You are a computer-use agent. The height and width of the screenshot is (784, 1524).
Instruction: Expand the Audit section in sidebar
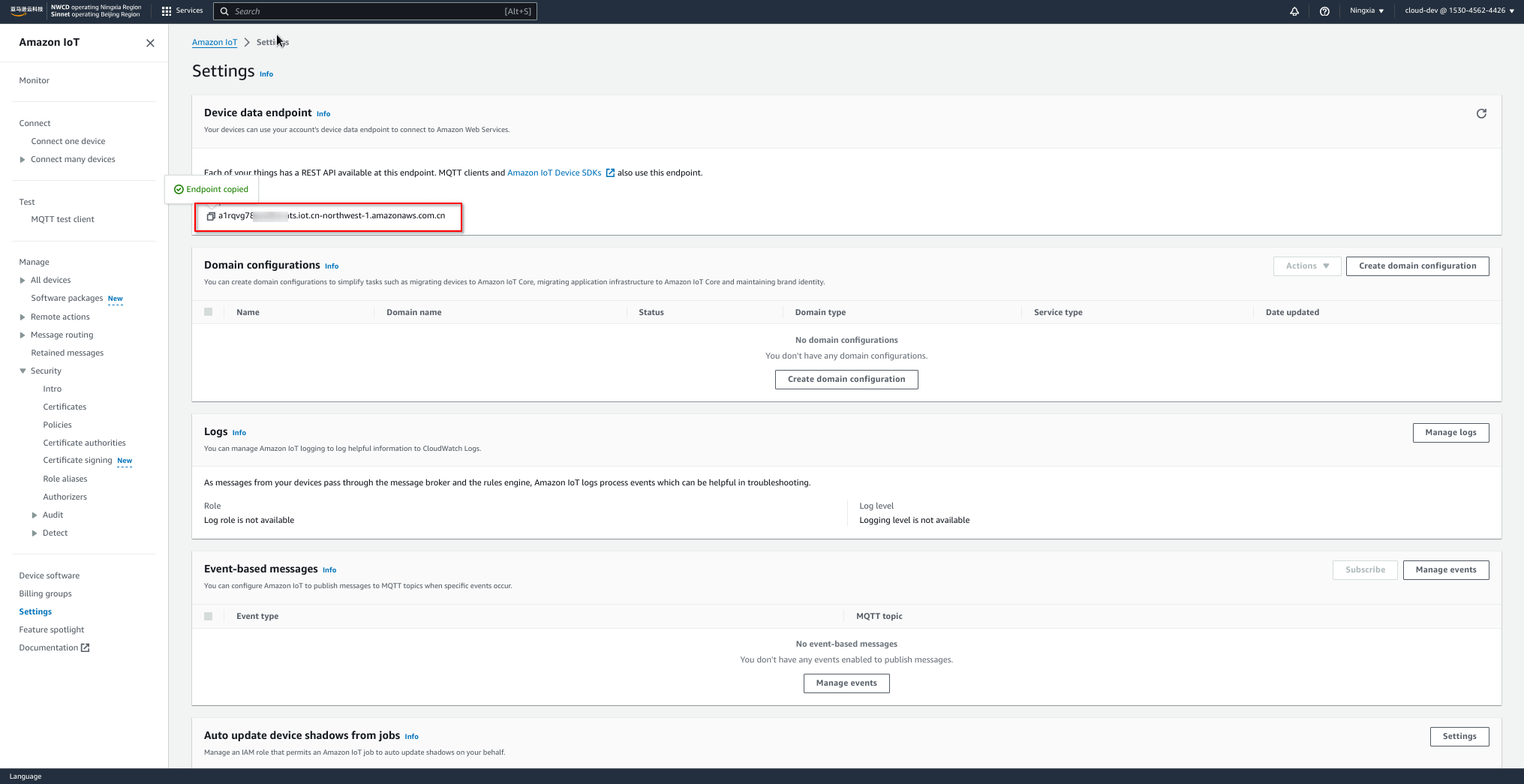tap(33, 515)
